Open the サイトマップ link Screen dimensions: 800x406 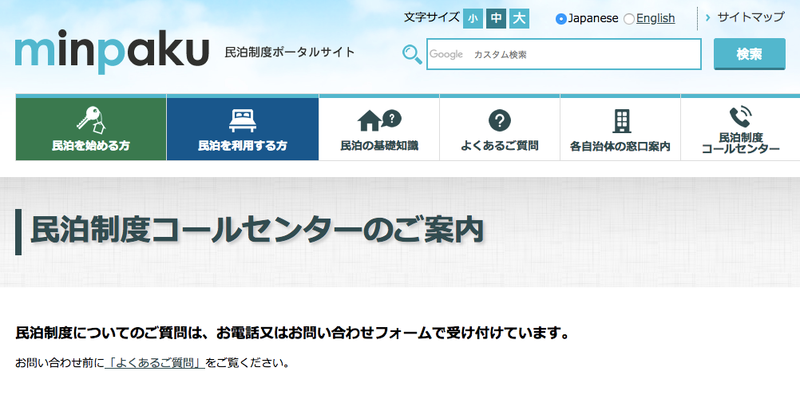[x=750, y=18]
